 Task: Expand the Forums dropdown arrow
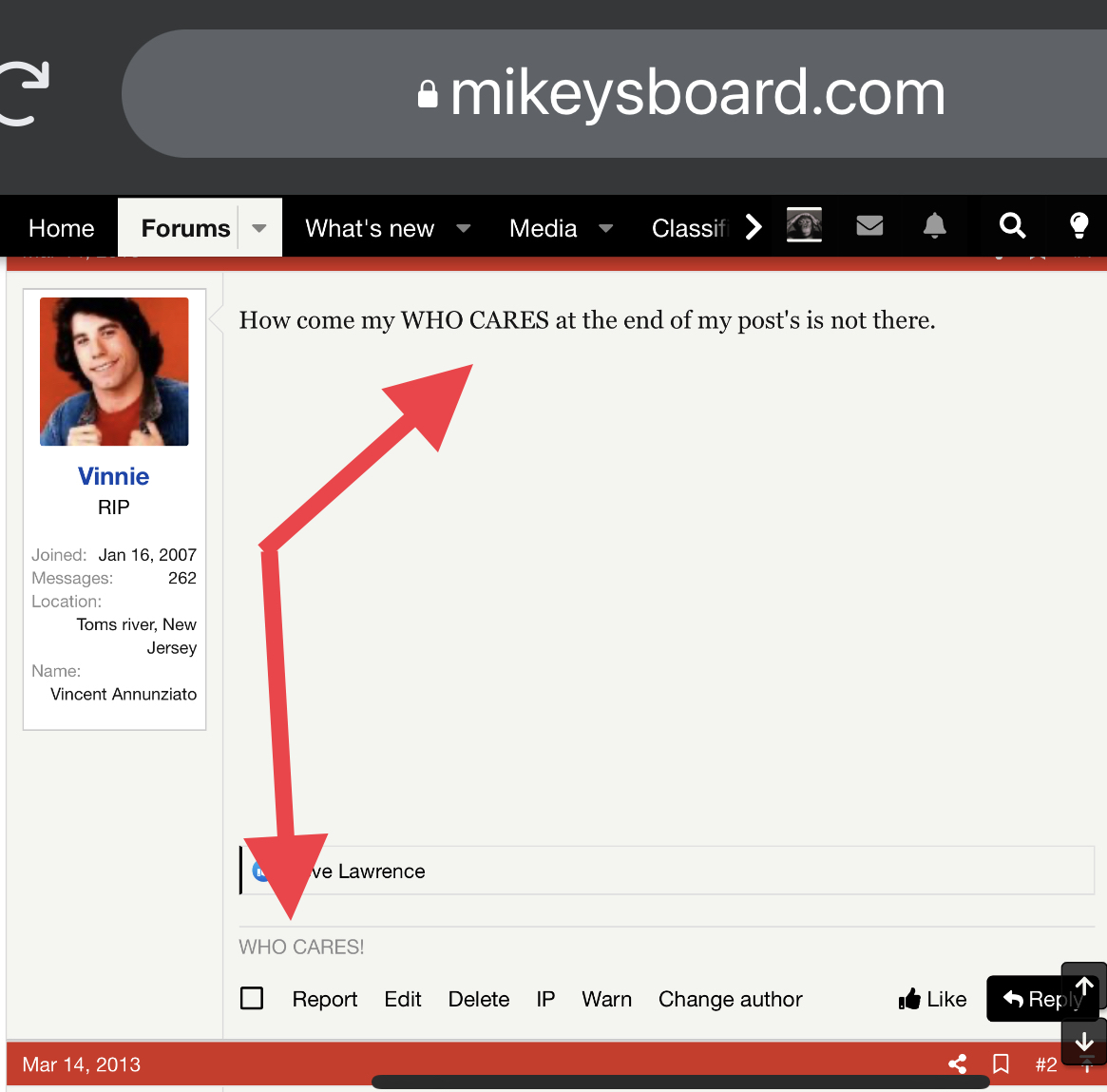pos(259,228)
